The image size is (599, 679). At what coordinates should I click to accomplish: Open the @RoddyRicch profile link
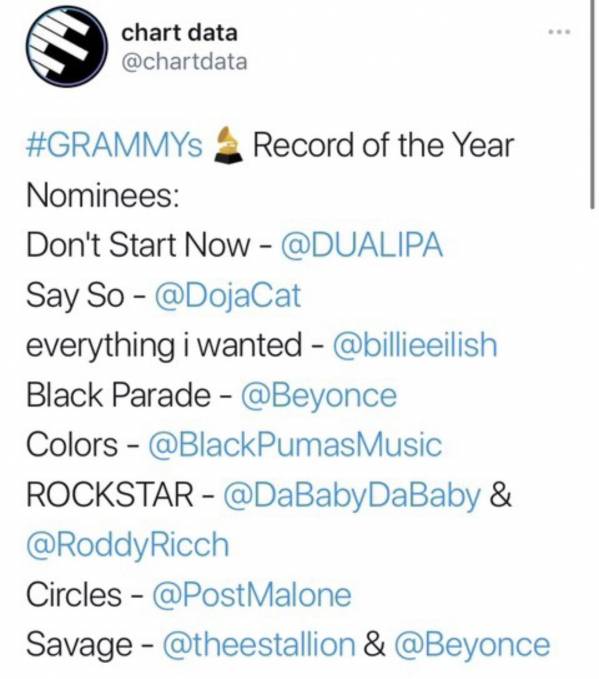(128, 546)
